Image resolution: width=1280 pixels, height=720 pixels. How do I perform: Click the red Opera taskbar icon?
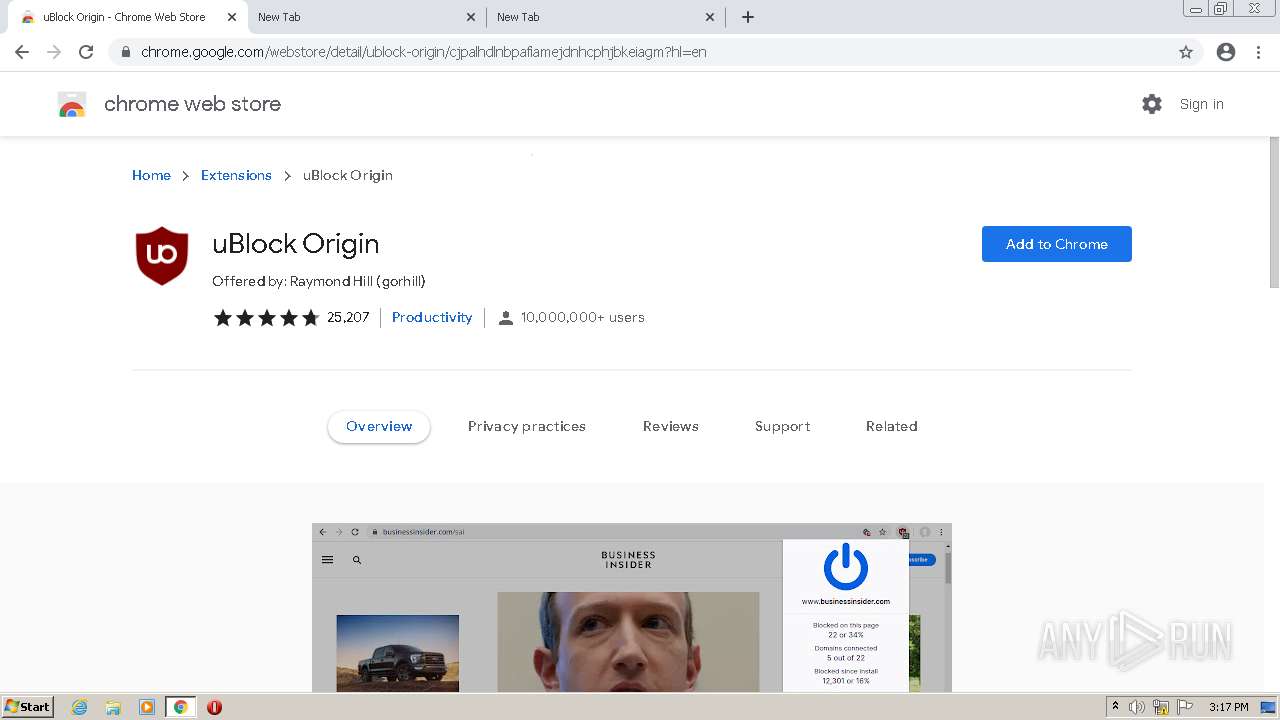tap(214, 707)
